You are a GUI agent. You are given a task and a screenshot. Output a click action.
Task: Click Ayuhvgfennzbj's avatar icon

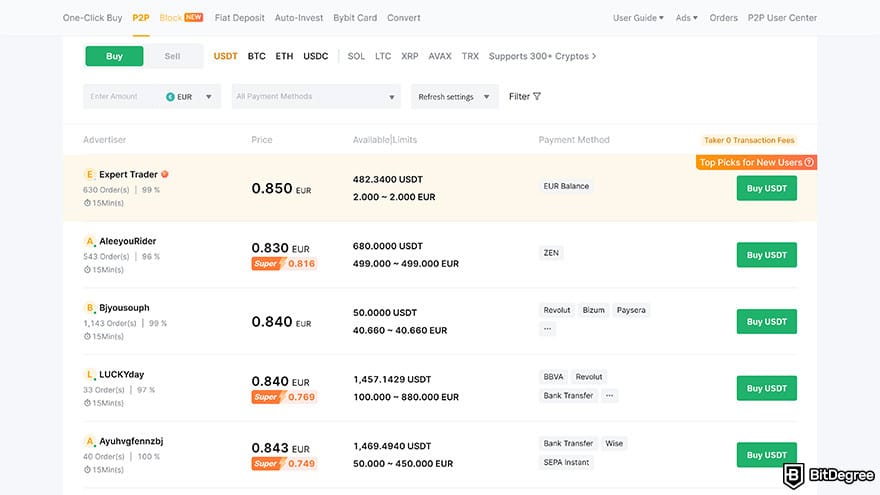89,441
